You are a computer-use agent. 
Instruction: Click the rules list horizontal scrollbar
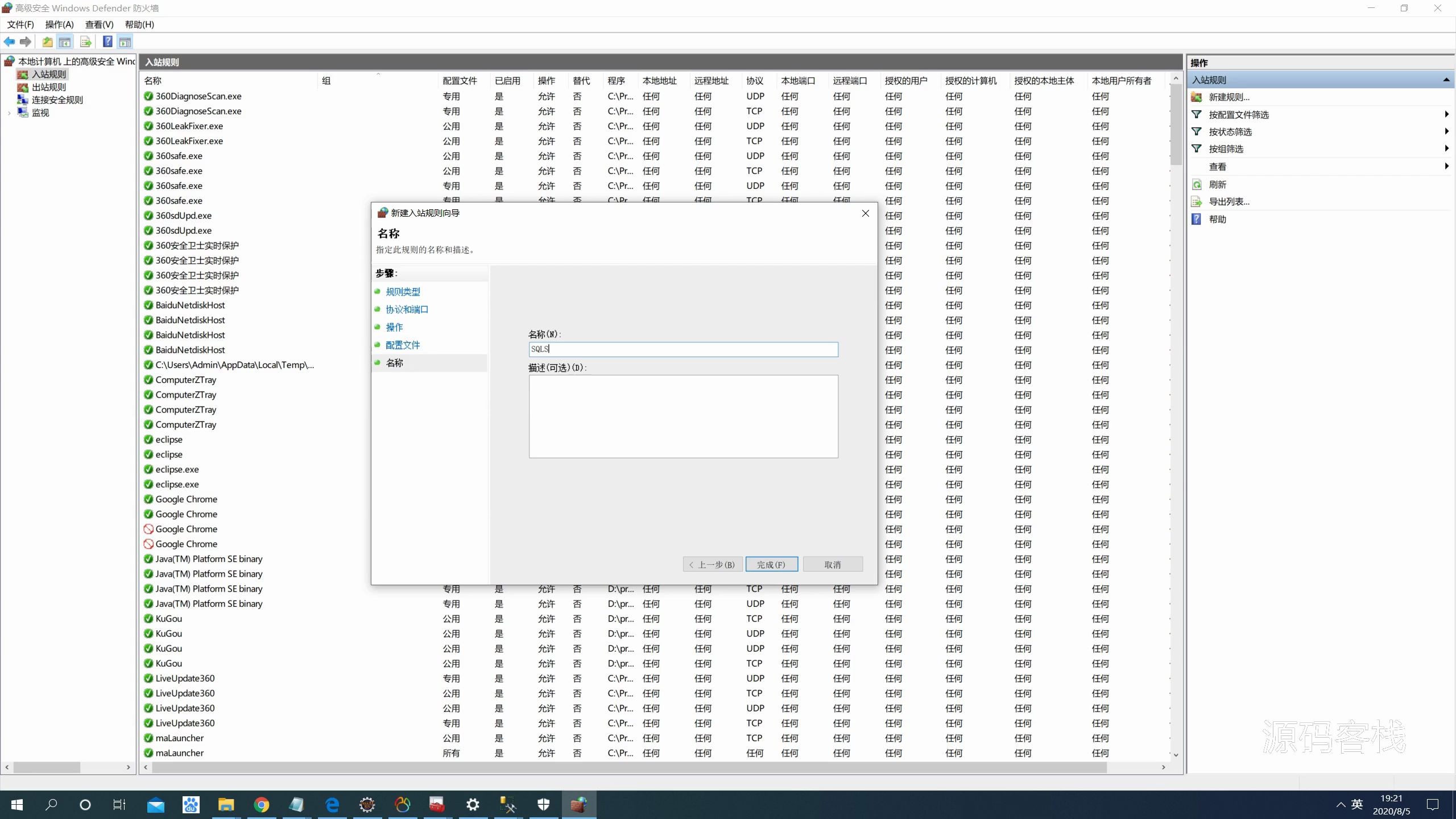(x=630, y=767)
